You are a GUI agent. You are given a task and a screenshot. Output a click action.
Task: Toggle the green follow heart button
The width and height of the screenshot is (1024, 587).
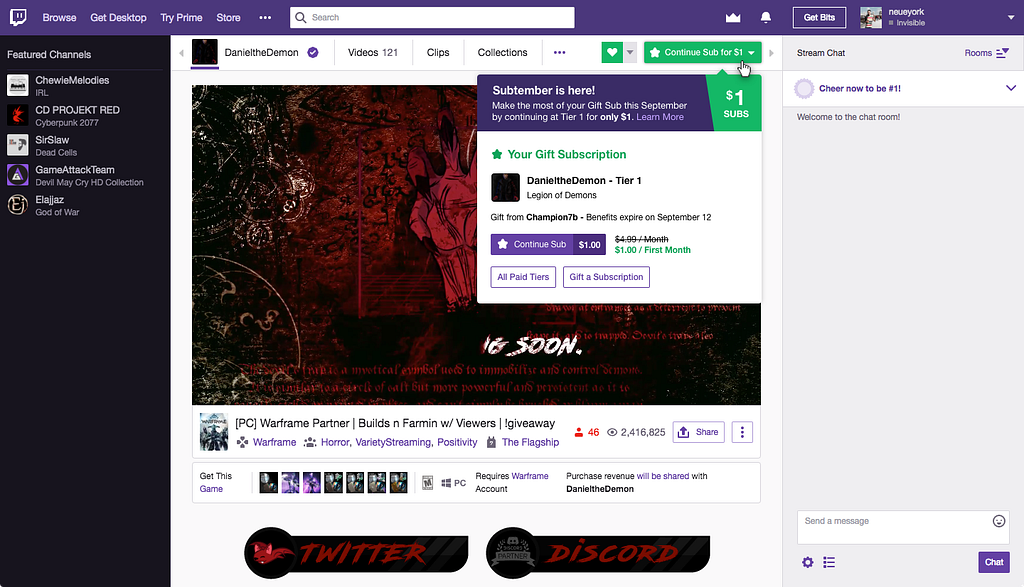coord(612,52)
